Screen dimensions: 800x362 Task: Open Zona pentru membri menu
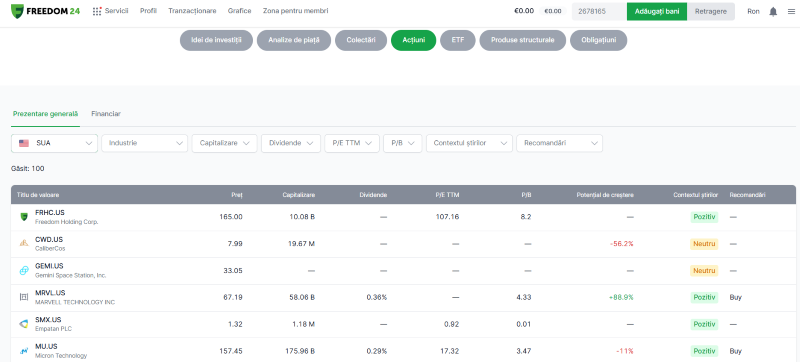(x=296, y=11)
